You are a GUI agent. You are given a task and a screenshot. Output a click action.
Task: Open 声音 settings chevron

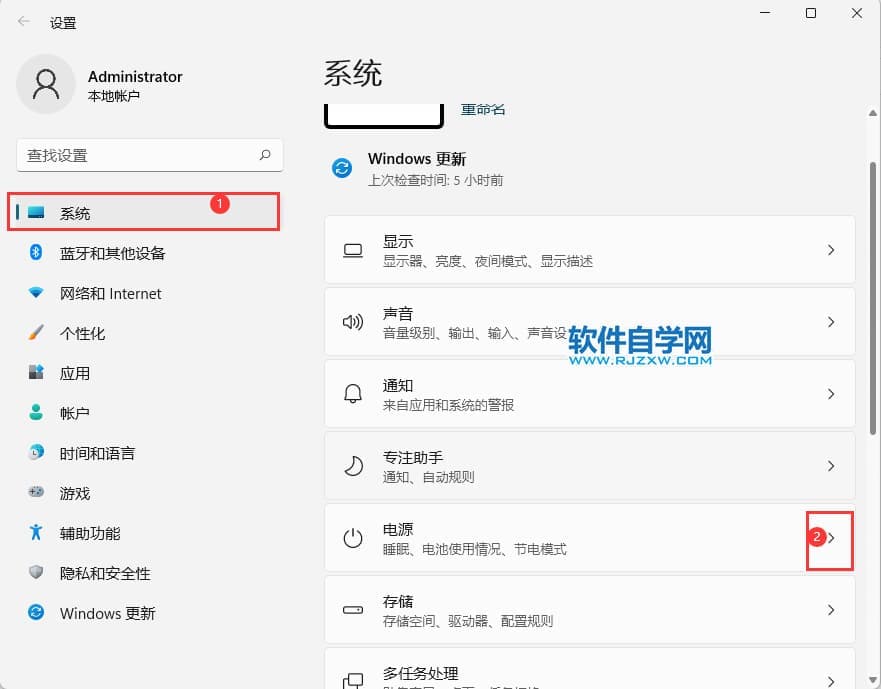[x=830, y=322]
